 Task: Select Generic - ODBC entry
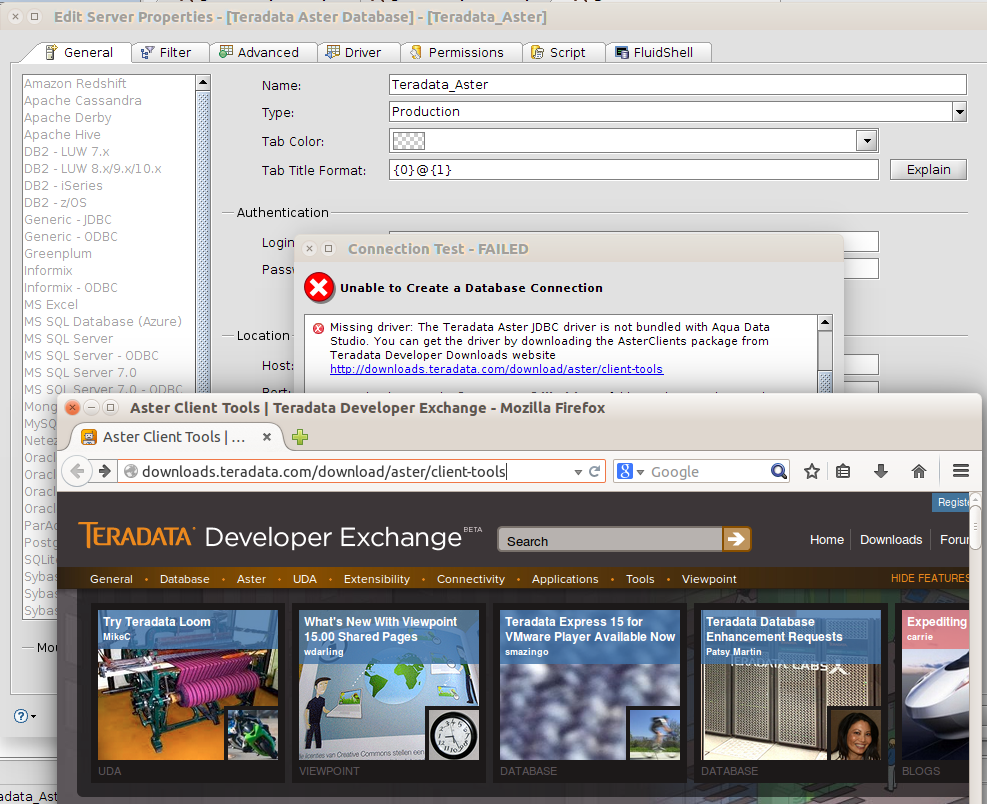pos(70,236)
